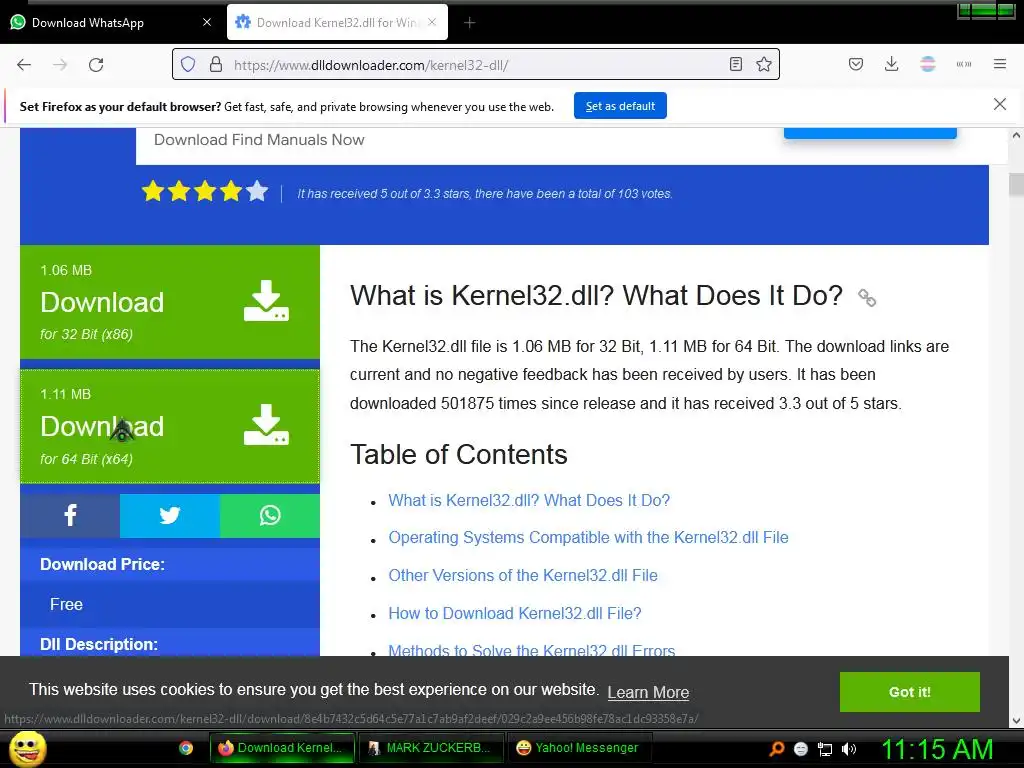1024x768 pixels.
Task: Open the network tray icon
Action: [x=825, y=749]
